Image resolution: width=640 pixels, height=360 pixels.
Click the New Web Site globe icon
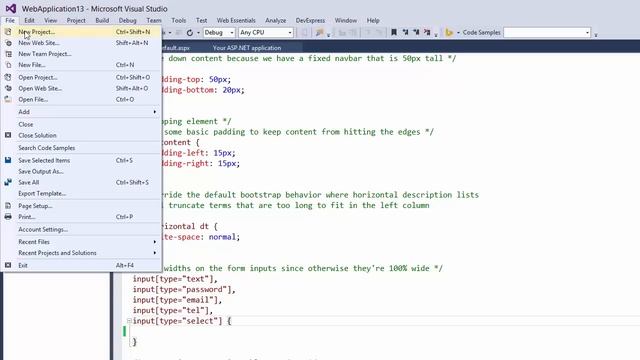pos(8,43)
